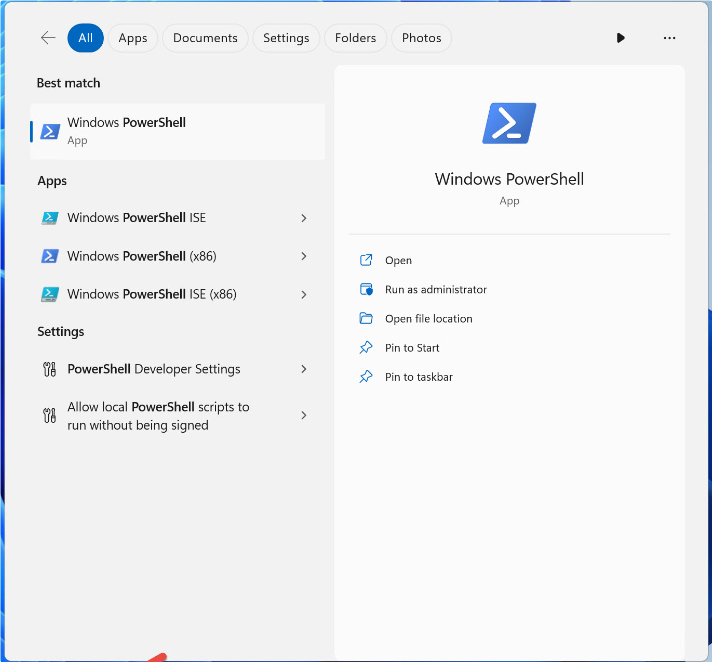Click the pin icon beside Pin to Start

tap(366, 347)
